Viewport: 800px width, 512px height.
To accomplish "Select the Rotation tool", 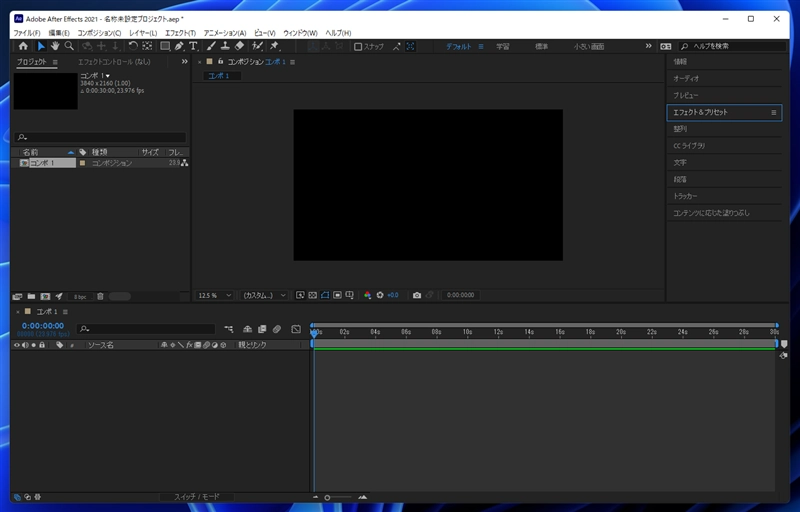I will 133,46.
